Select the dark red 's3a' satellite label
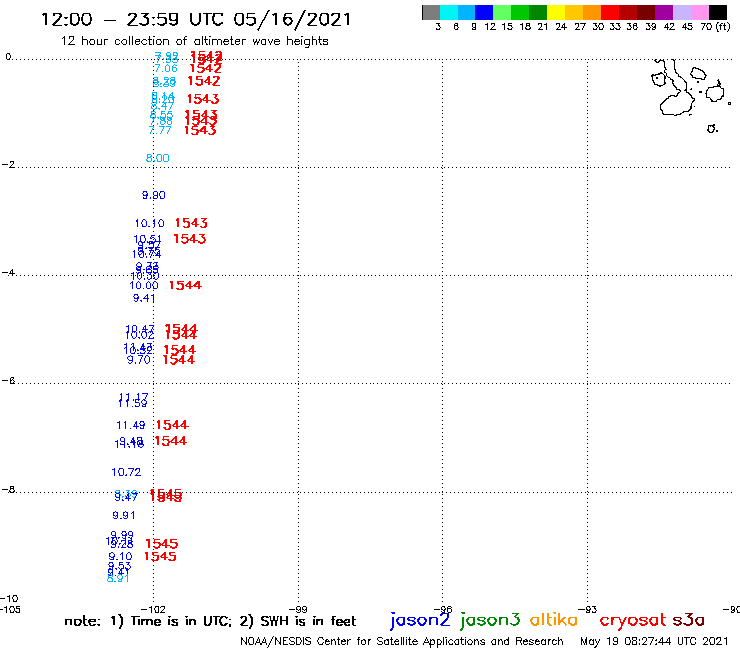The image size is (740, 650). 689,620
